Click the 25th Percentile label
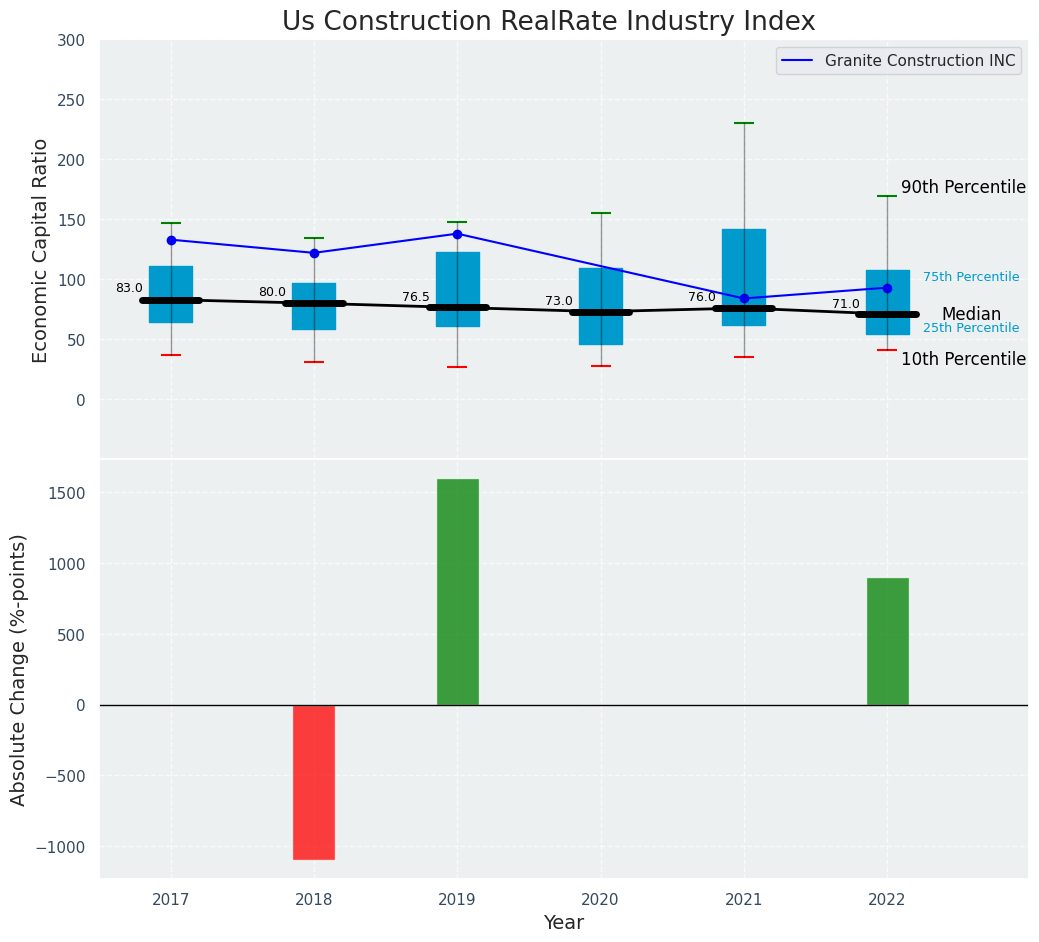Image resolution: width=1039 pixels, height=942 pixels. [x=971, y=328]
